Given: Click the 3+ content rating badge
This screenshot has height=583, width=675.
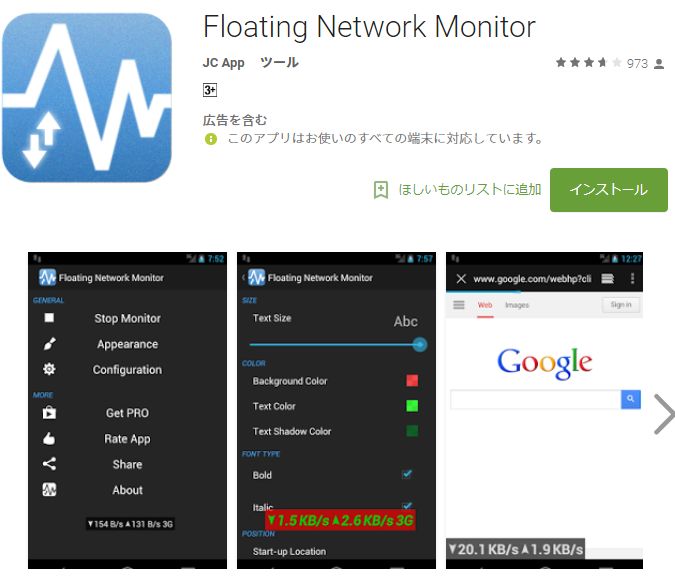Looking at the screenshot, I should pyautogui.click(x=210, y=90).
